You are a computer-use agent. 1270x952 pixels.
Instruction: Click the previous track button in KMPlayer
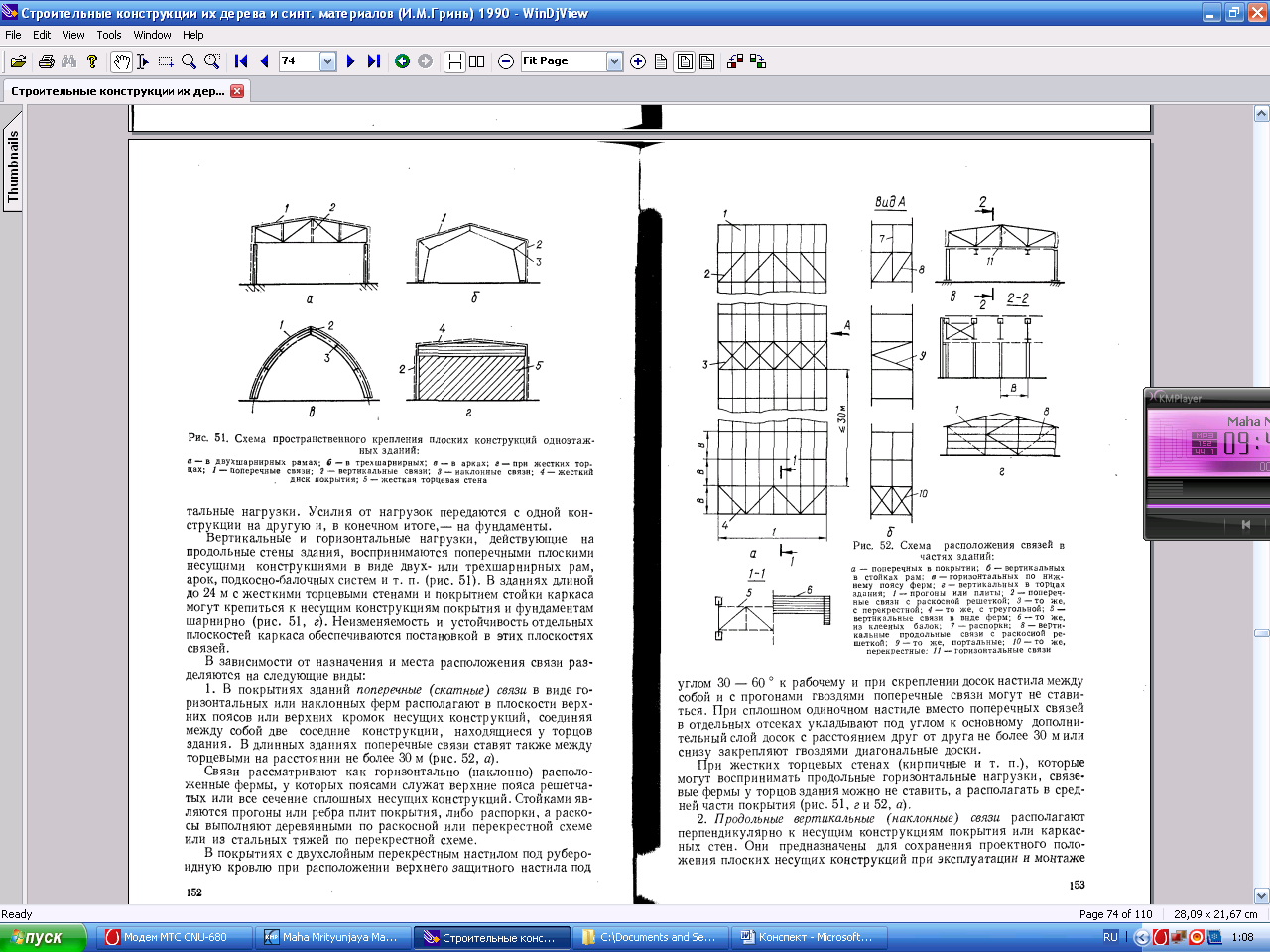point(1245,525)
